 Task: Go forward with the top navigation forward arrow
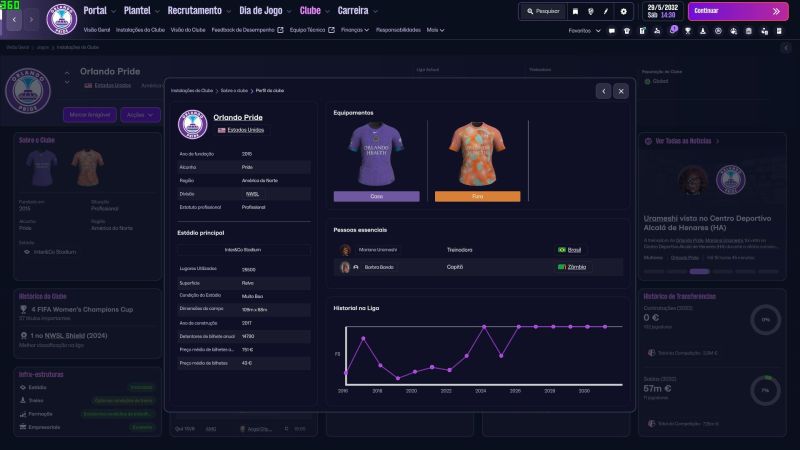tap(31, 19)
